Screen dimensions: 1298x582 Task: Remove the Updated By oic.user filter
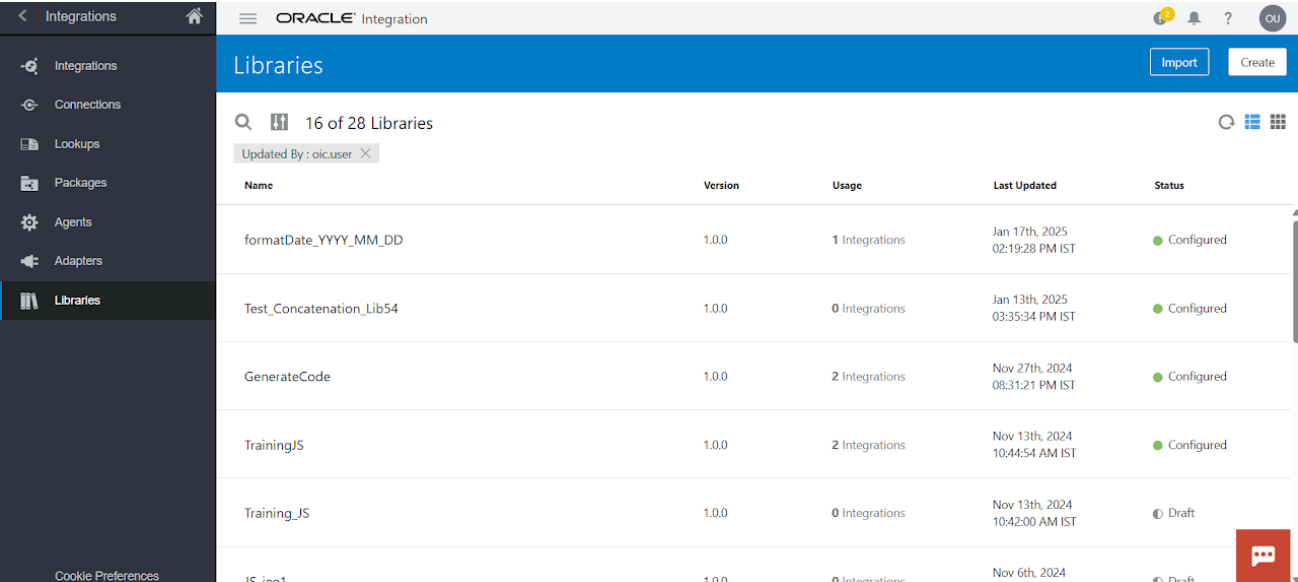point(366,154)
